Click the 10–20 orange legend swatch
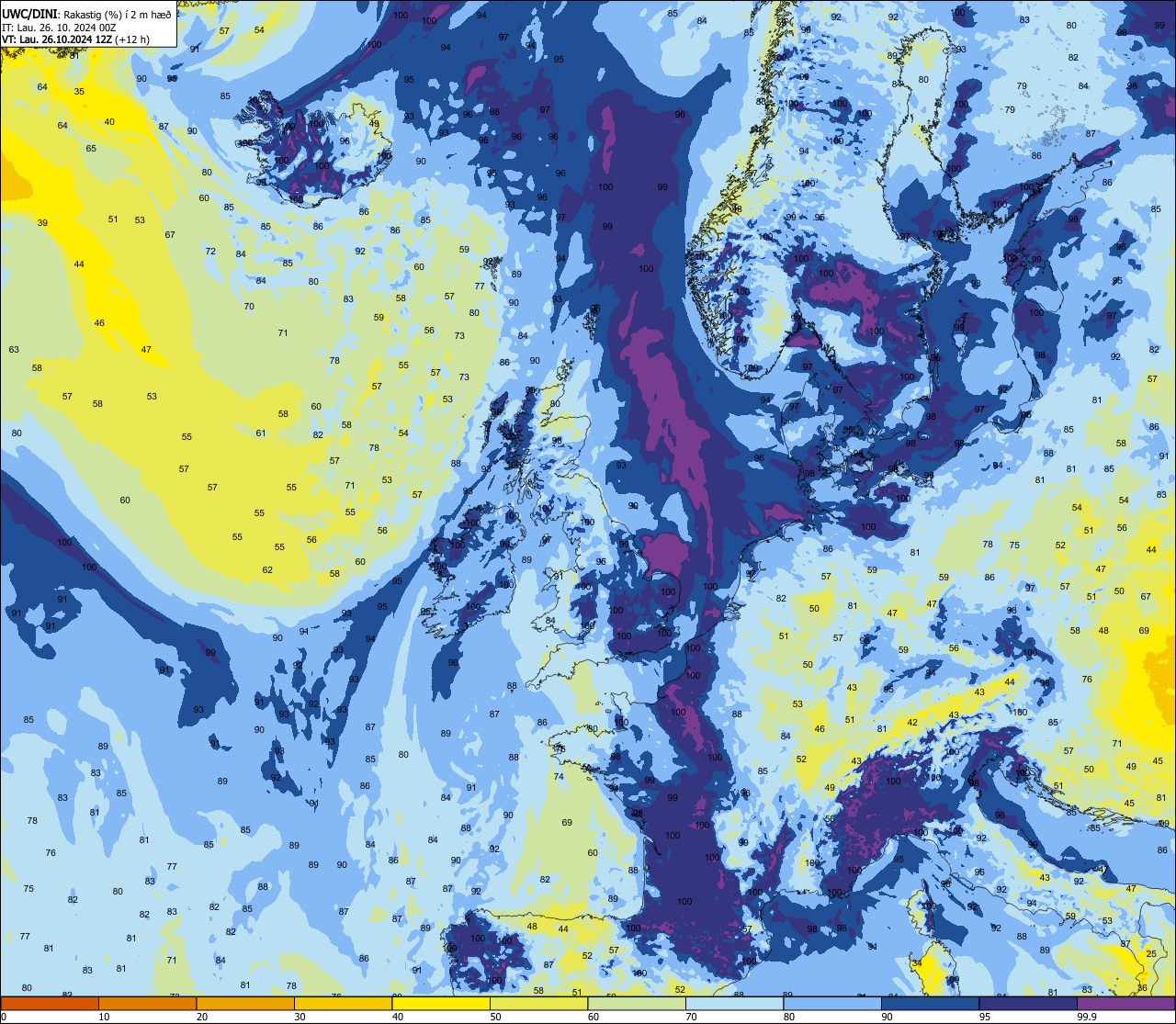1176x1024 pixels. coord(147,1003)
